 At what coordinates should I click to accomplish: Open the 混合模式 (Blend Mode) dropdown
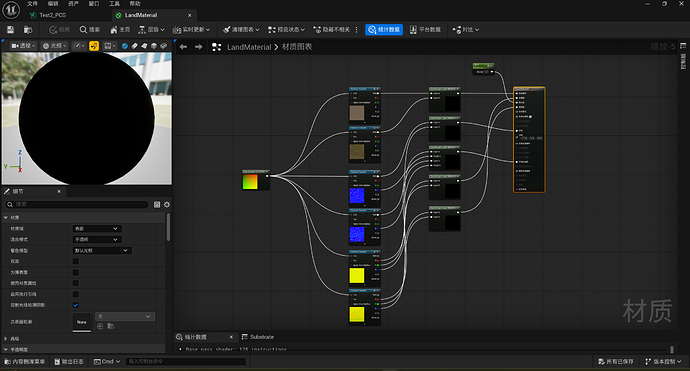click(x=96, y=239)
